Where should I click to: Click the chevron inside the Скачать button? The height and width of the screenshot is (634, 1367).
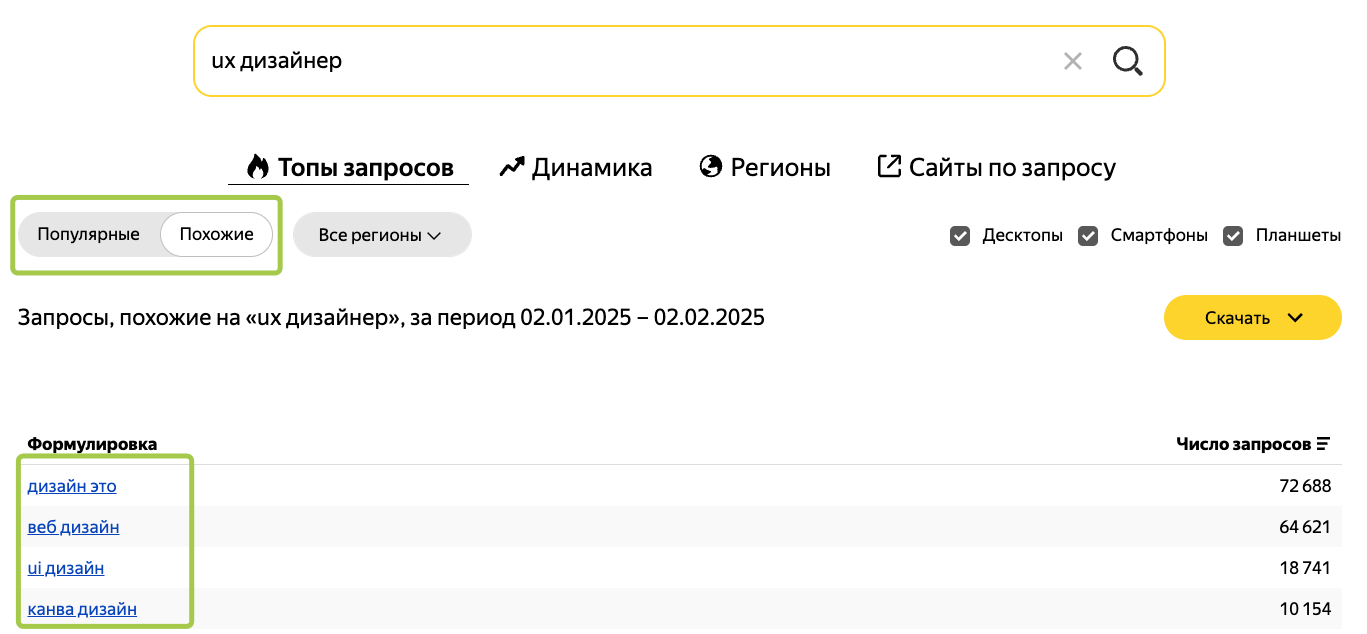pos(1296,317)
